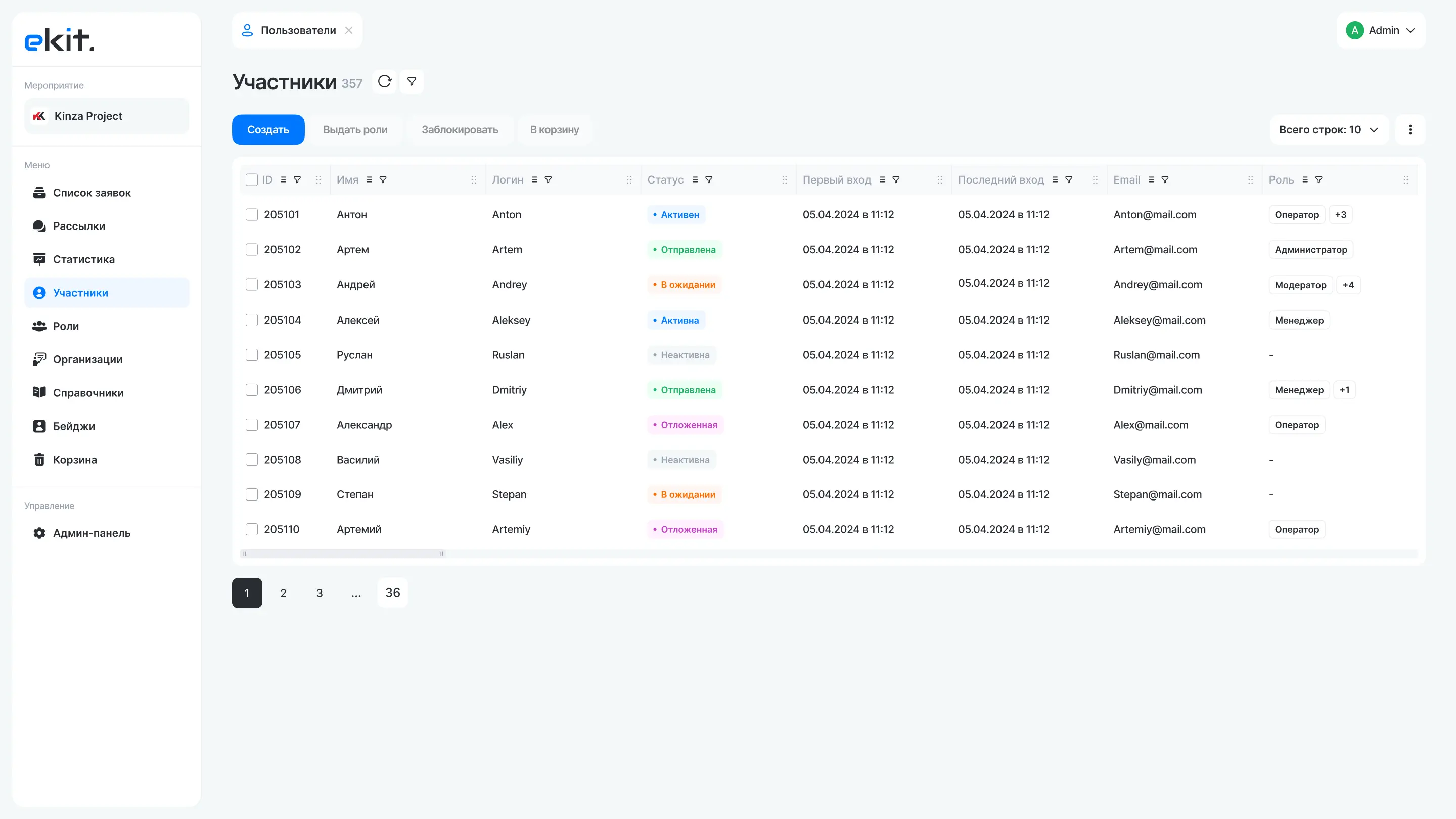The width and height of the screenshot is (1456, 819).
Task: Click the three-dot more options button
Action: [x=1410, y=129]
